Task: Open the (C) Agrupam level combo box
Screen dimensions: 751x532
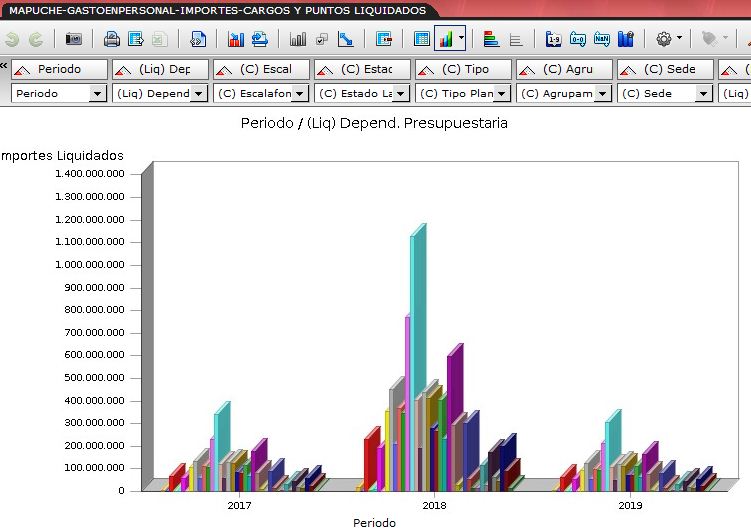Action: tap(564, 93)
